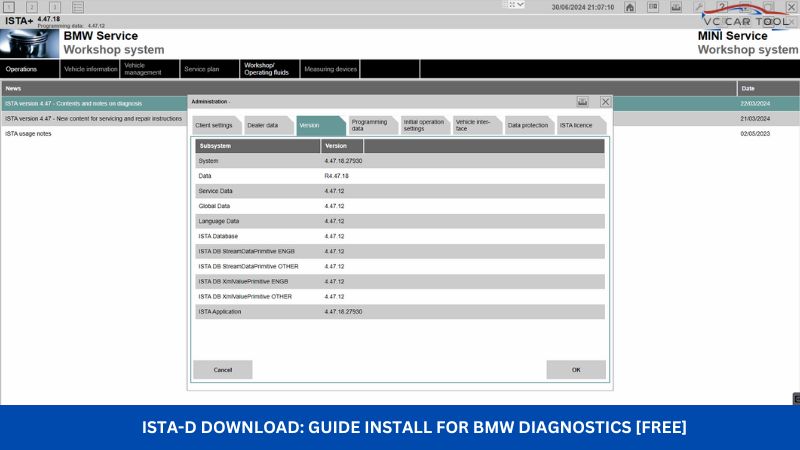Viewport: 800px width, 450px height.
Task: Open ISTA usage notes news item
Action: point(28,134)
